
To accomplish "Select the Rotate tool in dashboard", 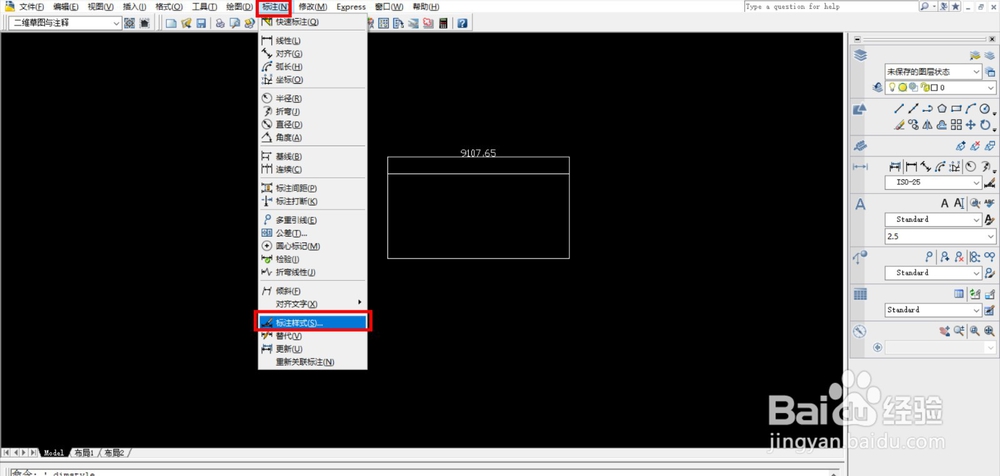I will point(985,125).
